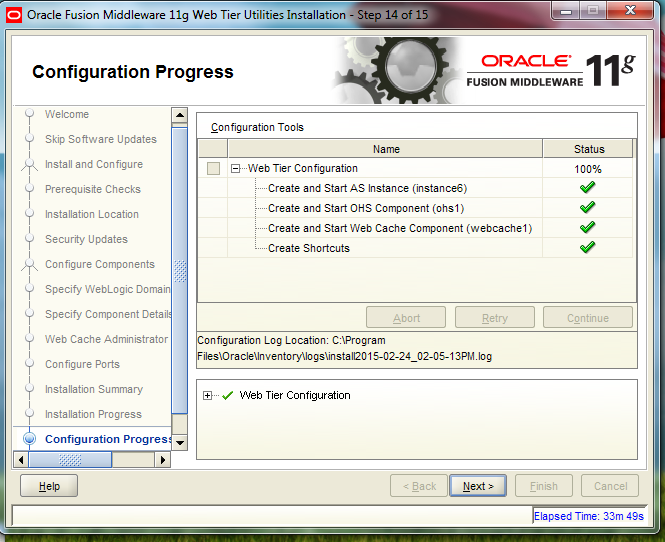
Task: Click the Status column header
Action: (589, 149)
